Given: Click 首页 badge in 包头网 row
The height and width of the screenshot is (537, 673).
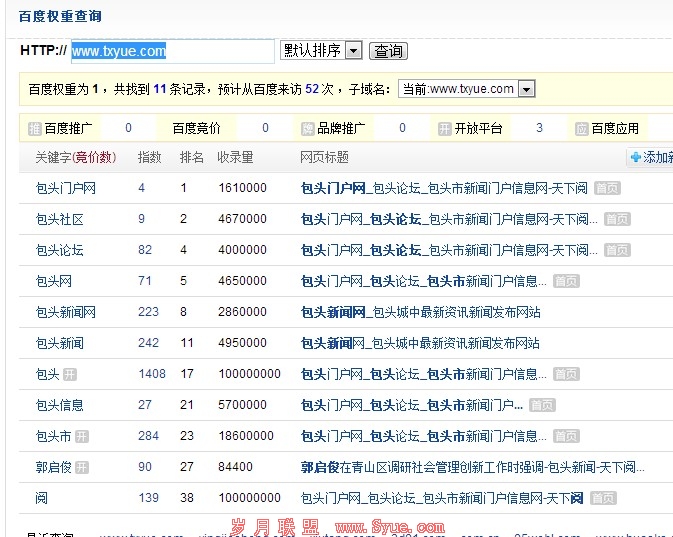Looking at the screenshot, I should tap(566, 281).
